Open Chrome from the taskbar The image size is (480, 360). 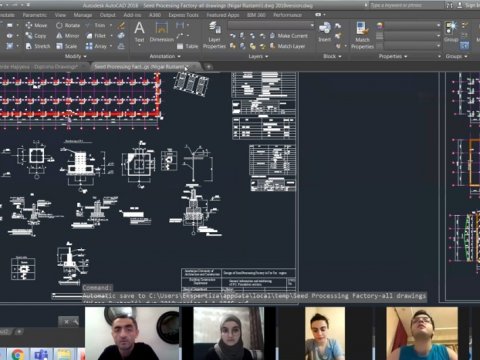[18, 355]
